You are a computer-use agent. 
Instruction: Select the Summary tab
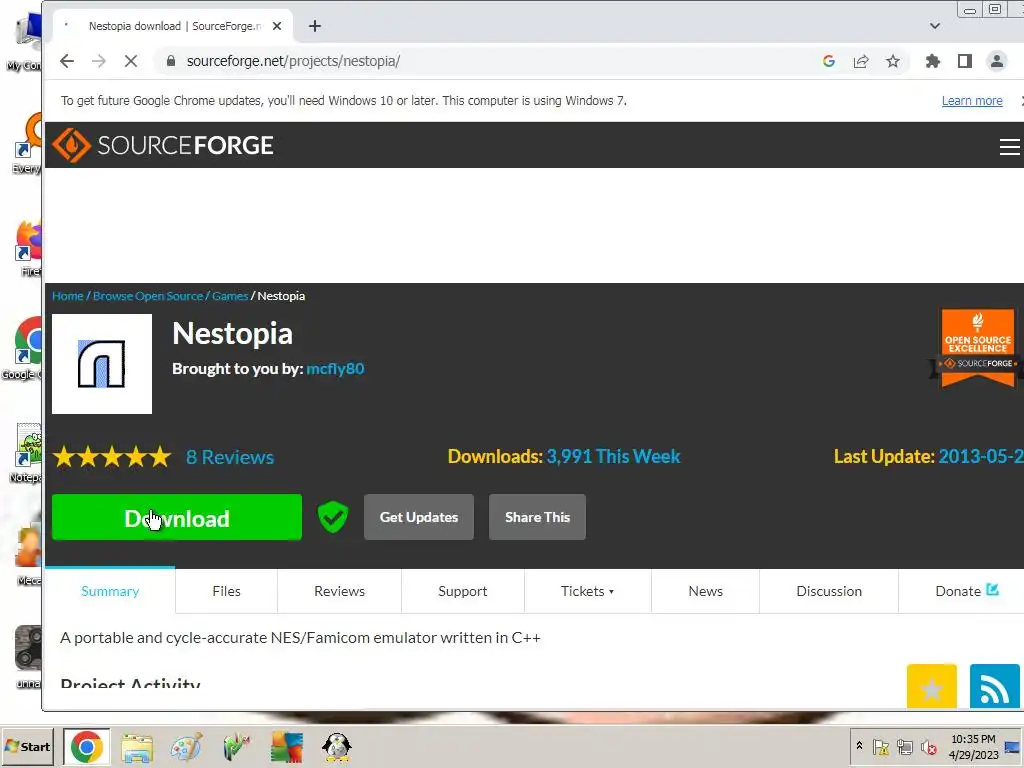pos(110,591)
